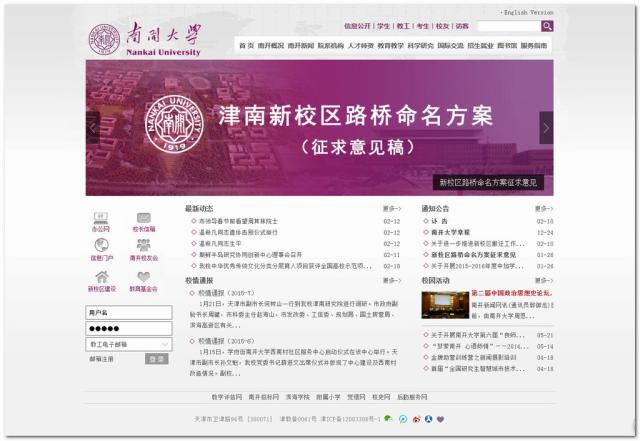Open 服务指南 navigation menu
The height and width of the screenshot is (441, 640).
(533, 46)
